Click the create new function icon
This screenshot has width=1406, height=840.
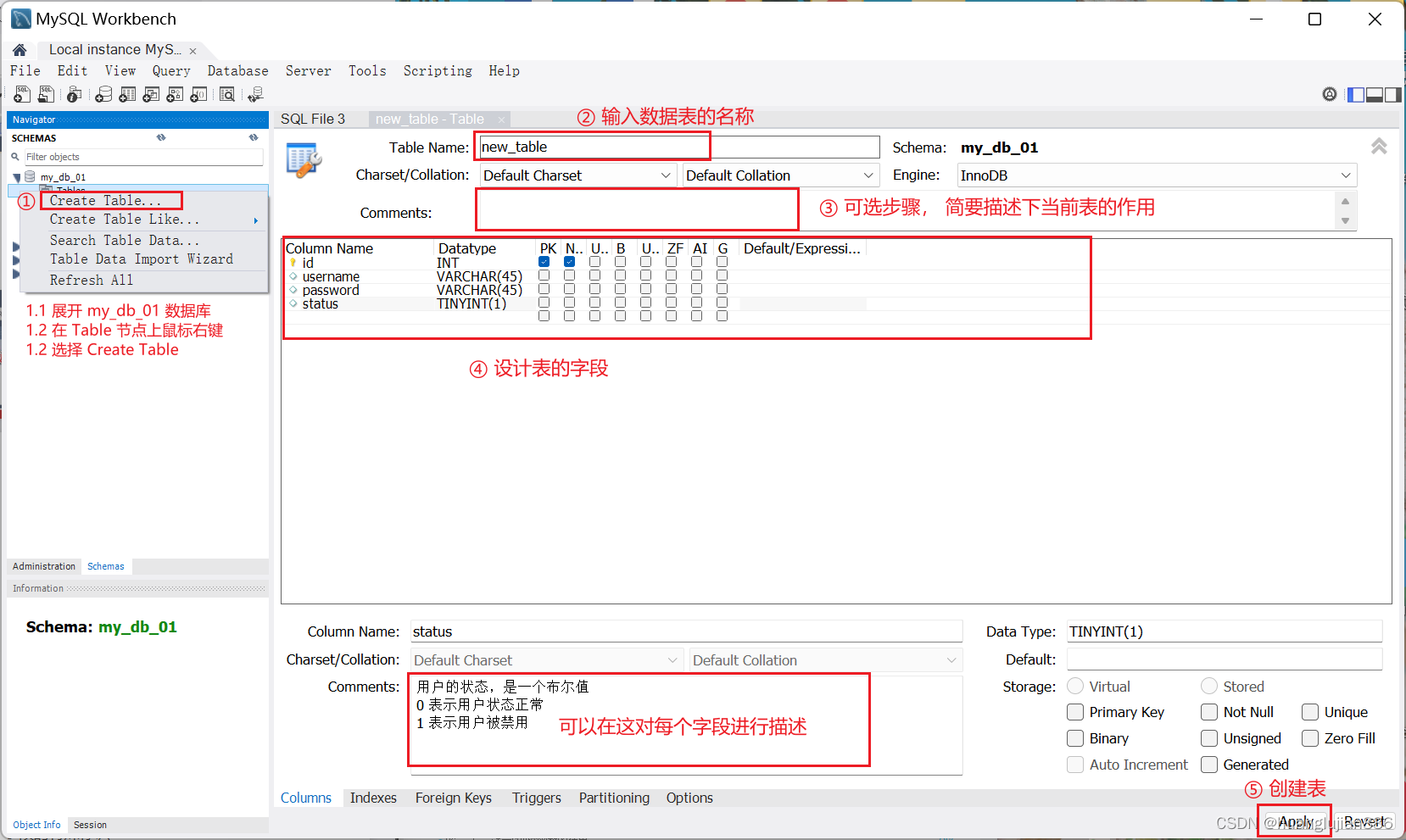pyautogui.click(x=198, y=94)
